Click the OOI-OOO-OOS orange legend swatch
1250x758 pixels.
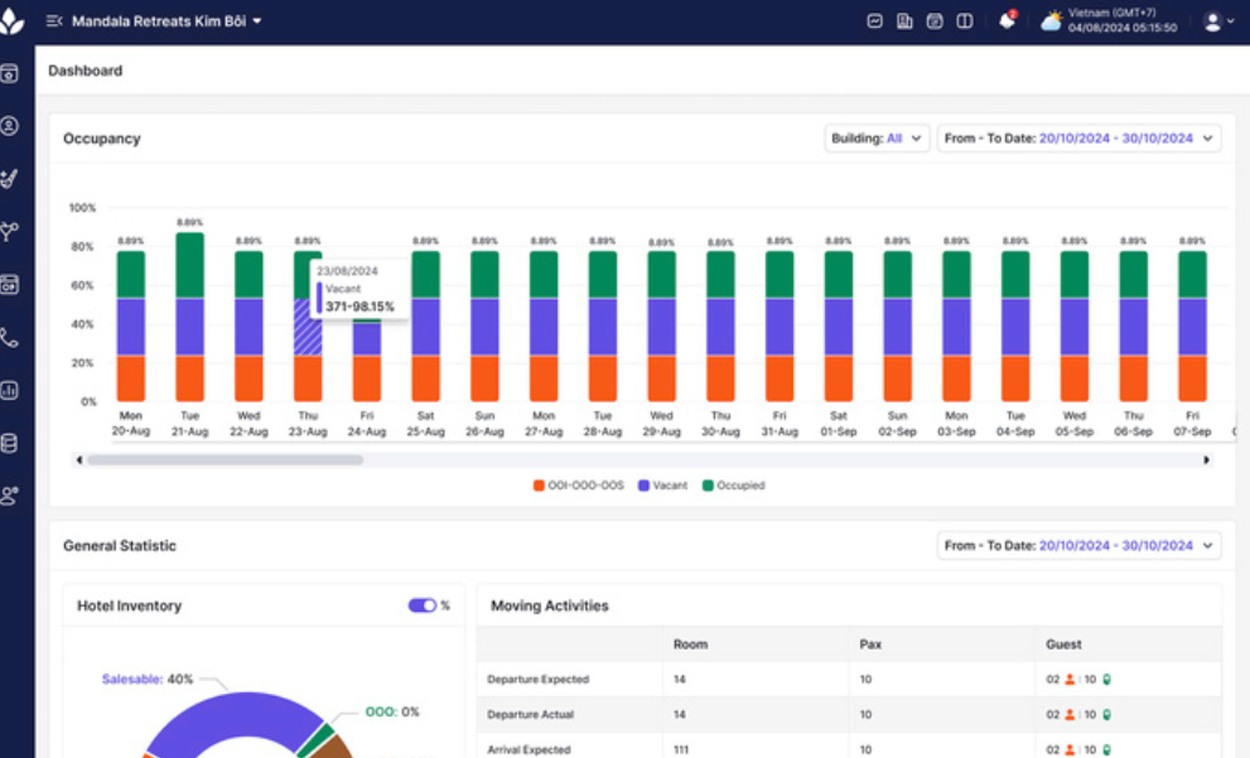539,486
